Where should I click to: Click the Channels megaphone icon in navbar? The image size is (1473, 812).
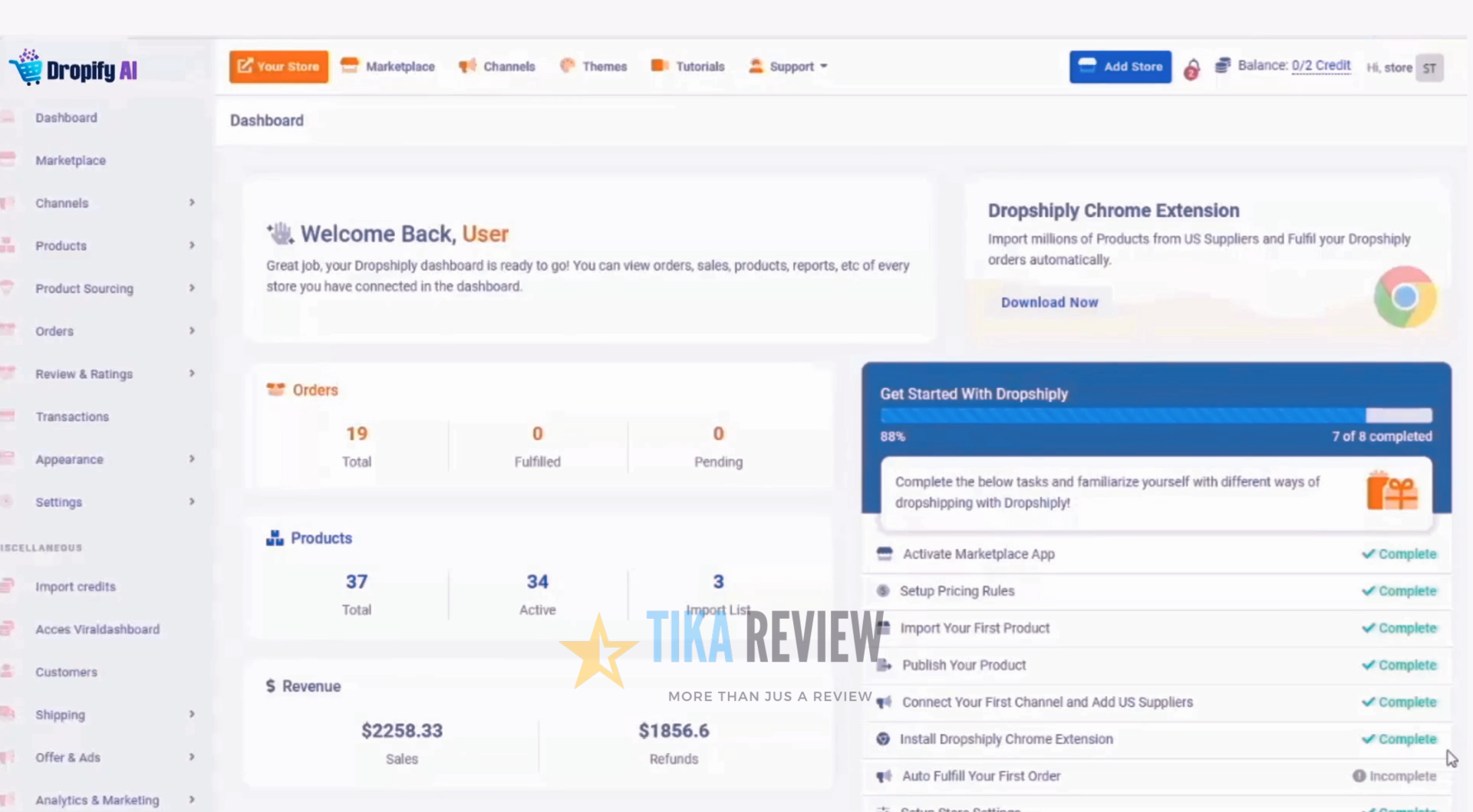(467, 66)
